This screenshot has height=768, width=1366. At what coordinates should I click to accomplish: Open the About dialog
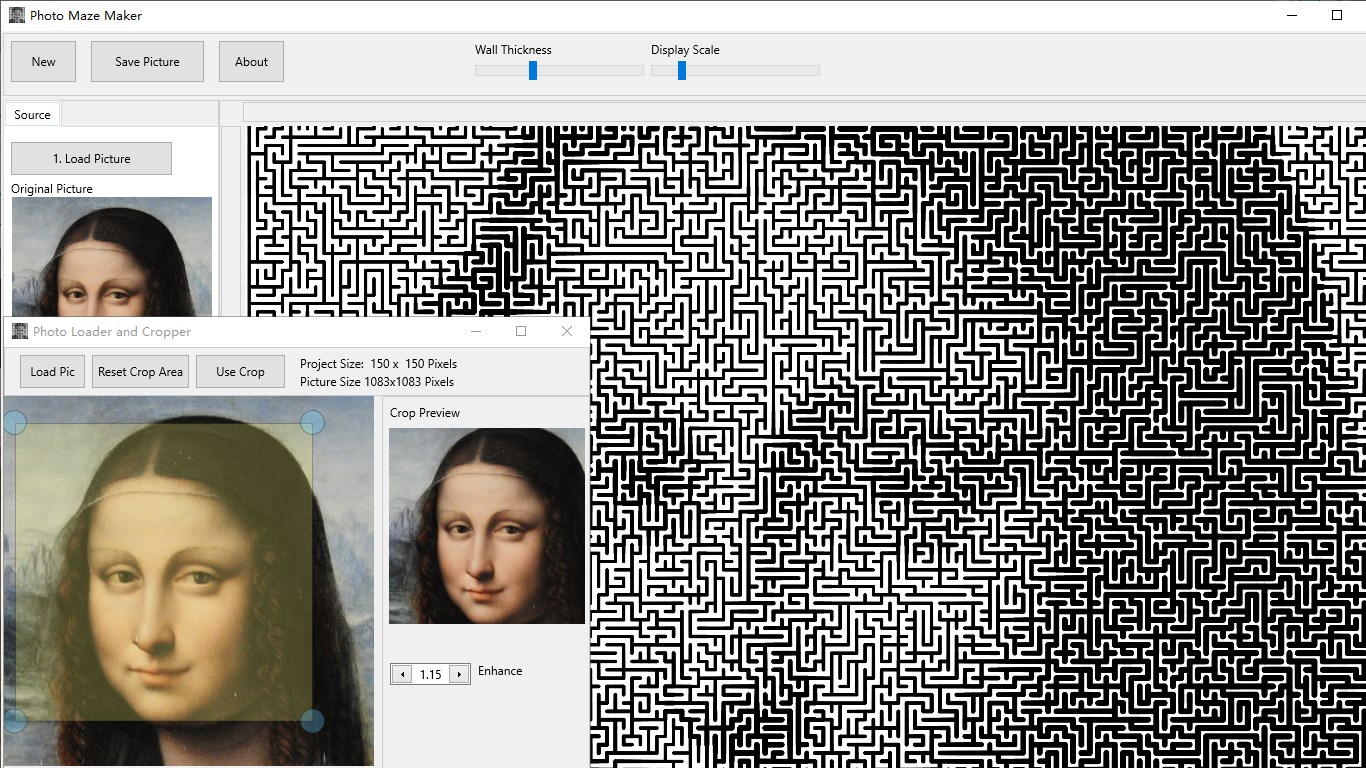click(x=250, y=61)
